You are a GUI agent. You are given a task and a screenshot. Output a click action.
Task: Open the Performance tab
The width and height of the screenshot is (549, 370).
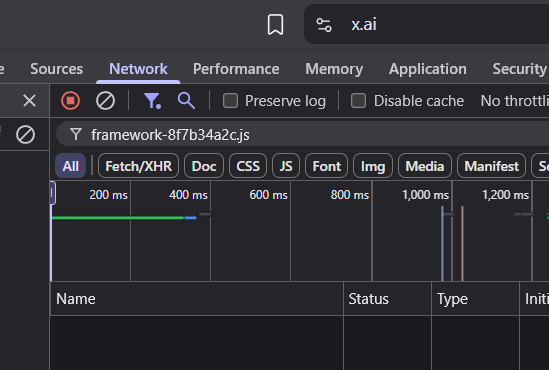click(x=236, y=69)
